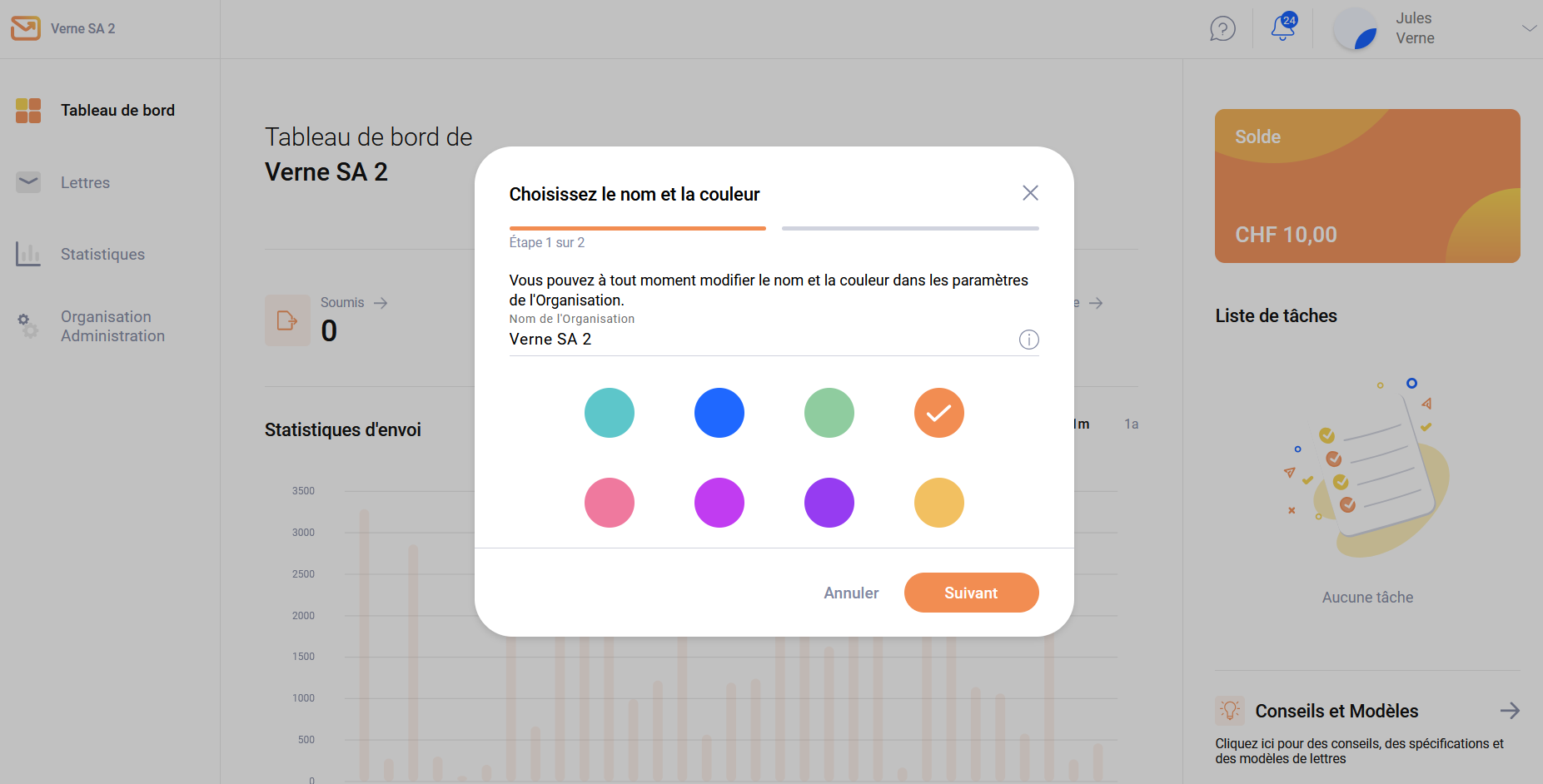Viewport: 1543px width, 784px height.
Task: Select the blue colour swatch
Action: (x=719, y=413)
